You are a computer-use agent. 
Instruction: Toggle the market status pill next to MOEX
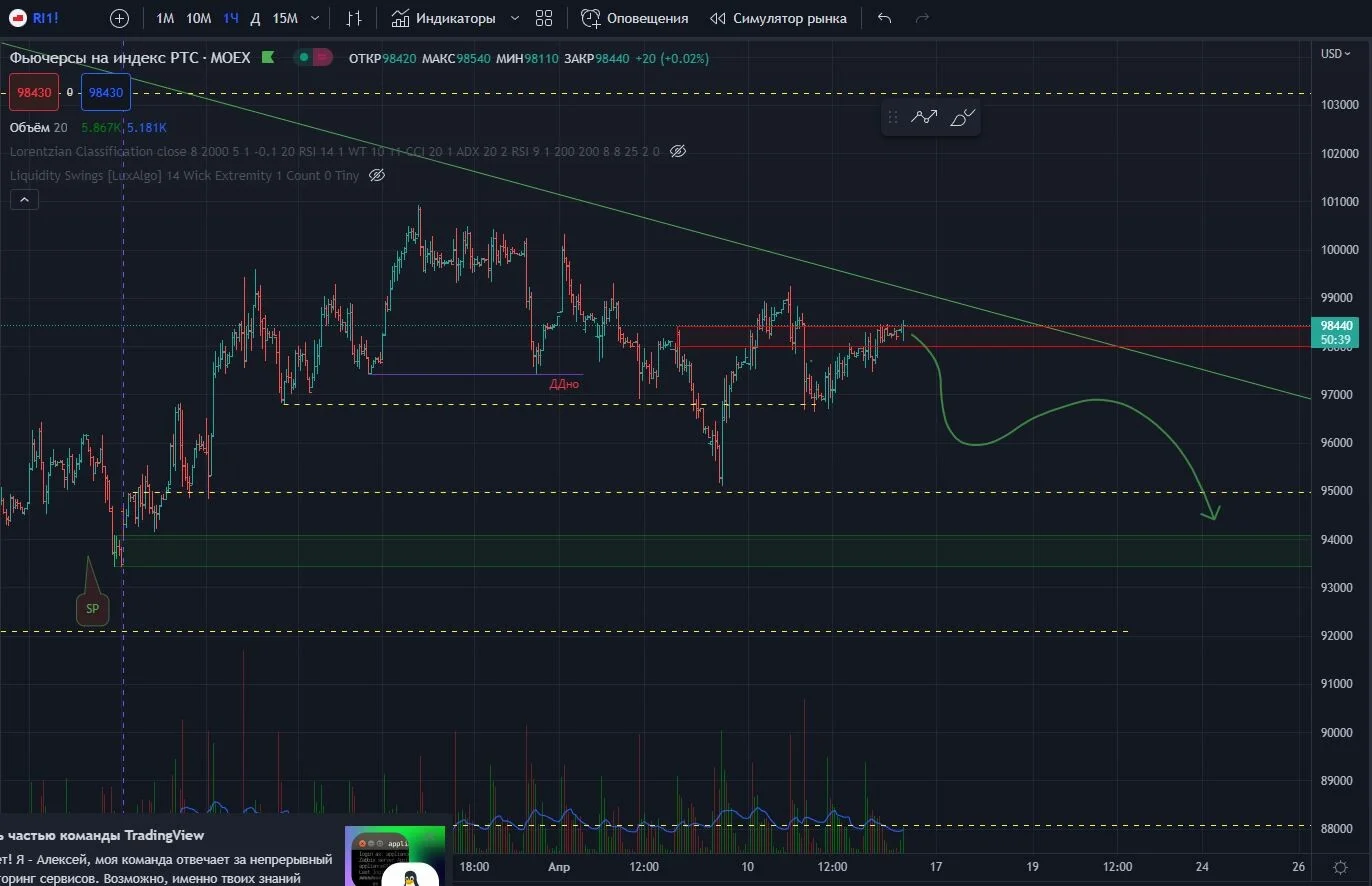[314, 58]
